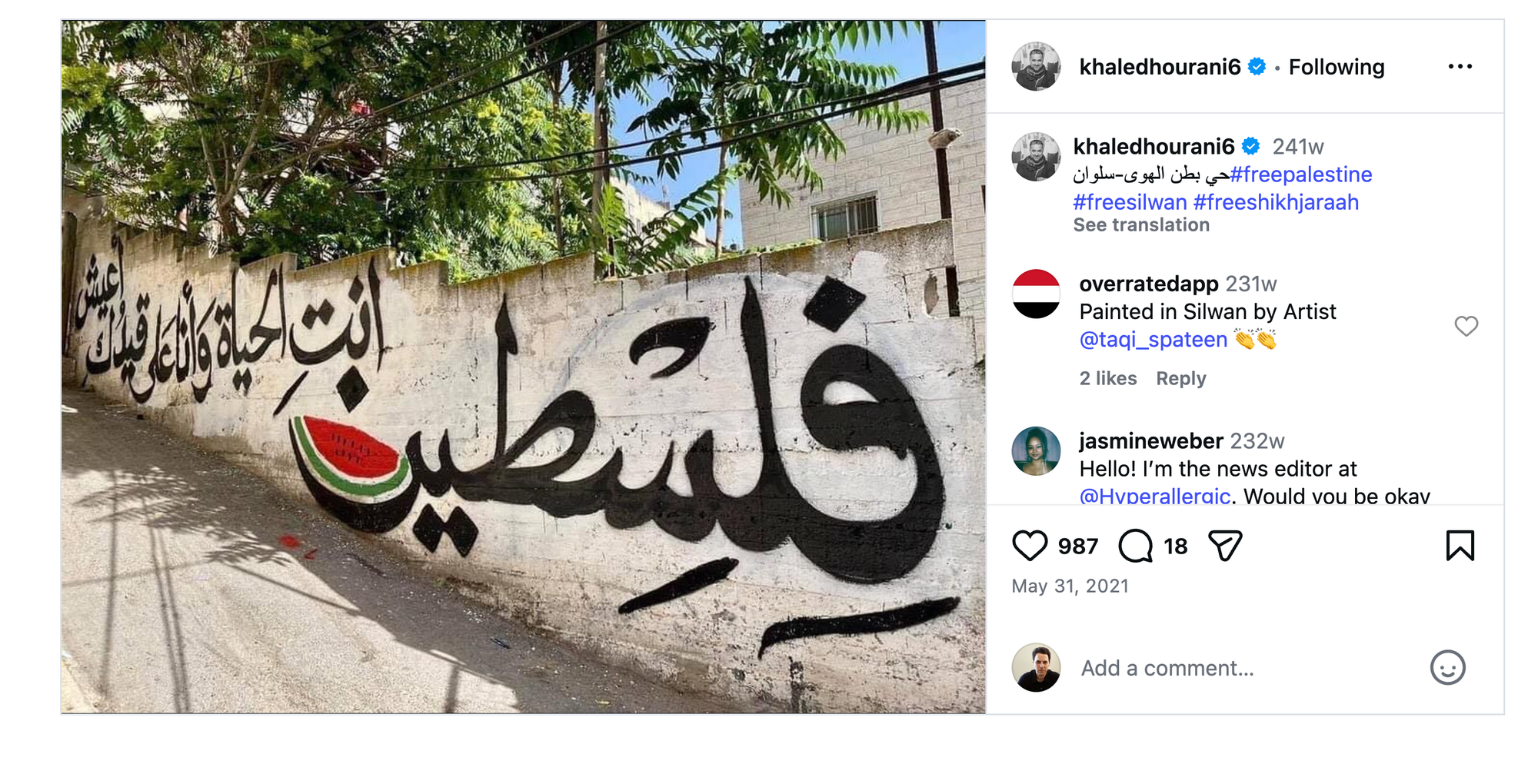Open #freeshikhjaraah hashtag link
The image size is (1538, 784).
(1276, 202)
